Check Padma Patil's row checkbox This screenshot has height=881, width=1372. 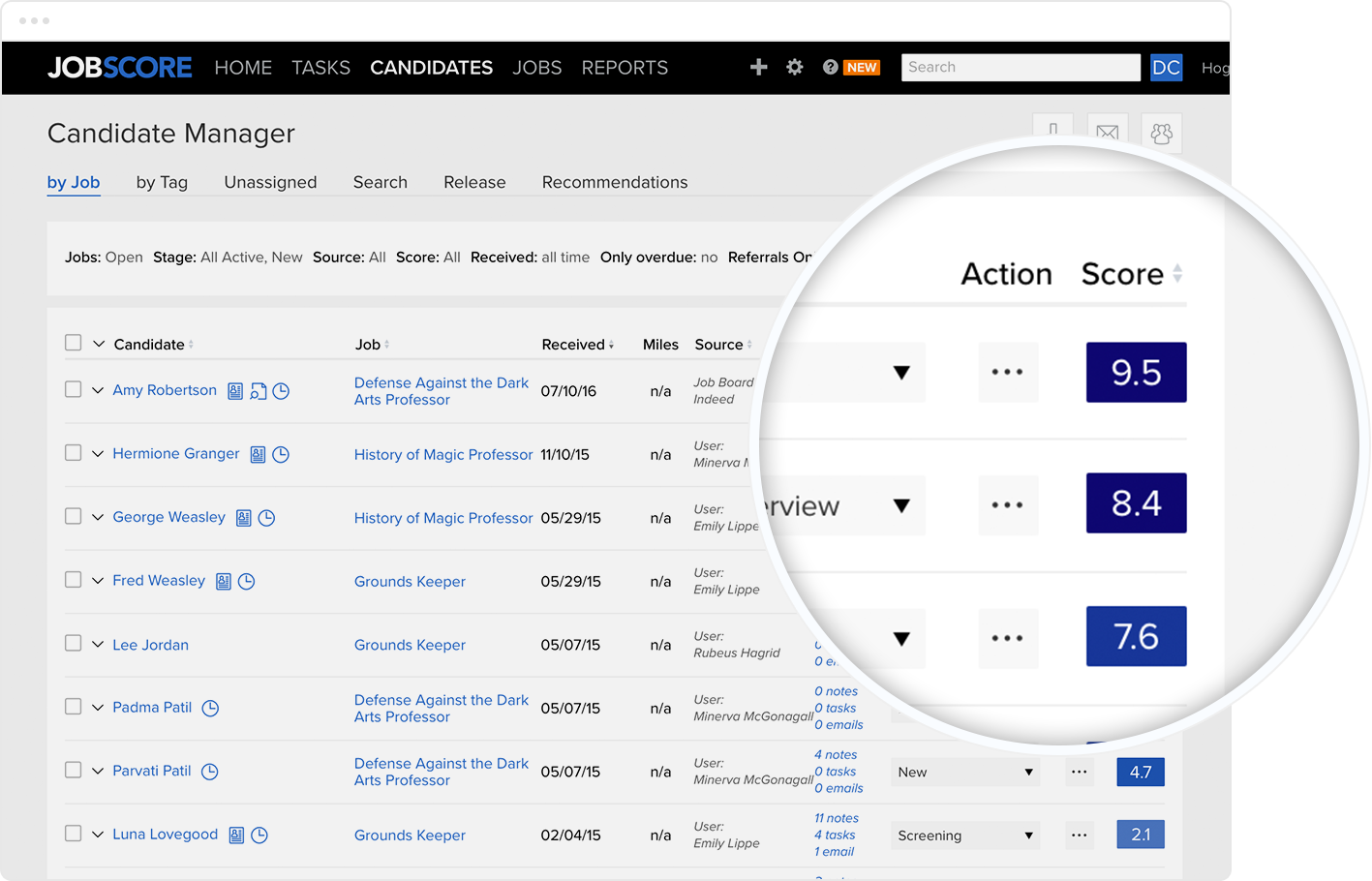click(73, 706)
